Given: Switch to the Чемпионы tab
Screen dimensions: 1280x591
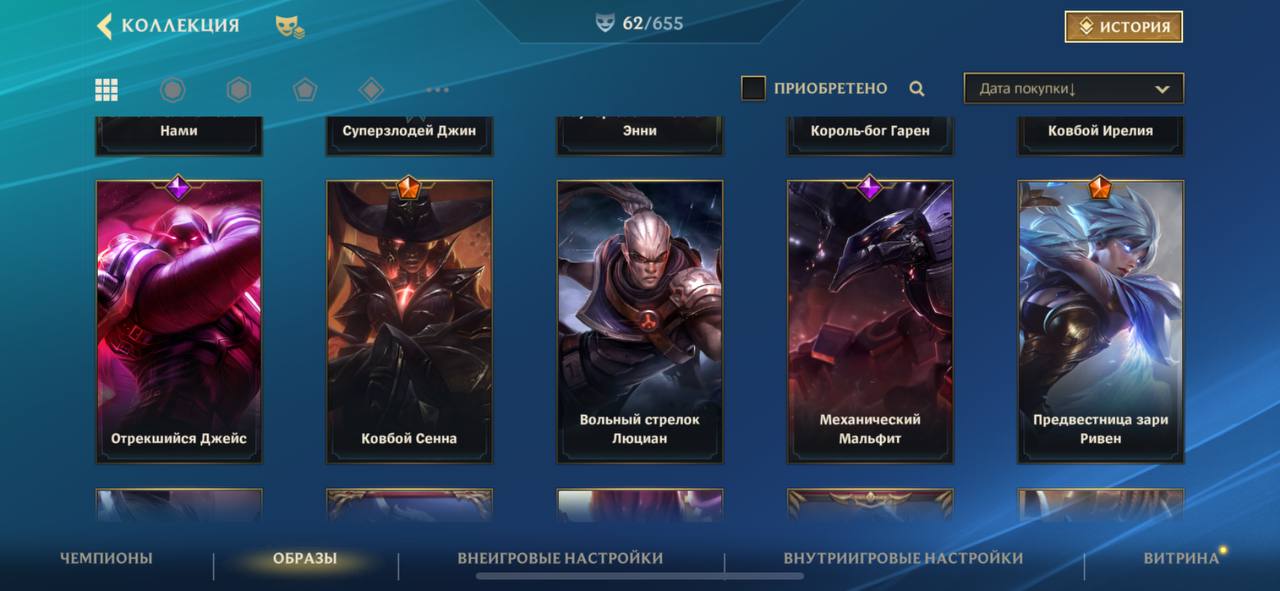Looking at the screenshot, I should tap(106, 558).
